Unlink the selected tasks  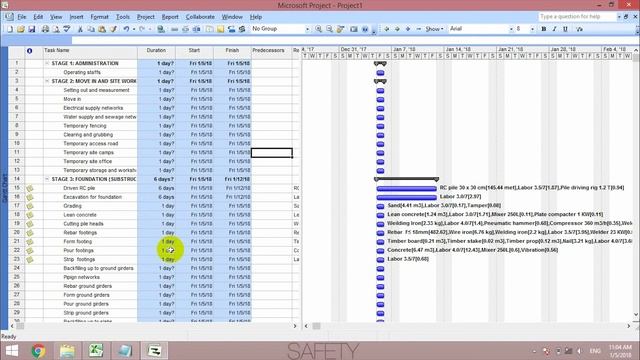pos(186,29)
